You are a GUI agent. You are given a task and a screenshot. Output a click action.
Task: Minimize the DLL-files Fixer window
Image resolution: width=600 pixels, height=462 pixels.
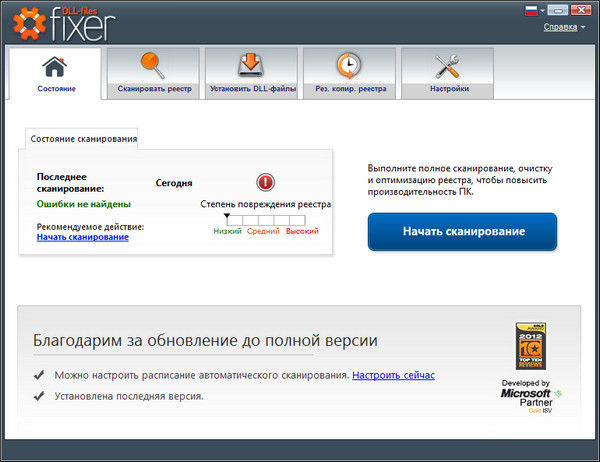(558, 10)
